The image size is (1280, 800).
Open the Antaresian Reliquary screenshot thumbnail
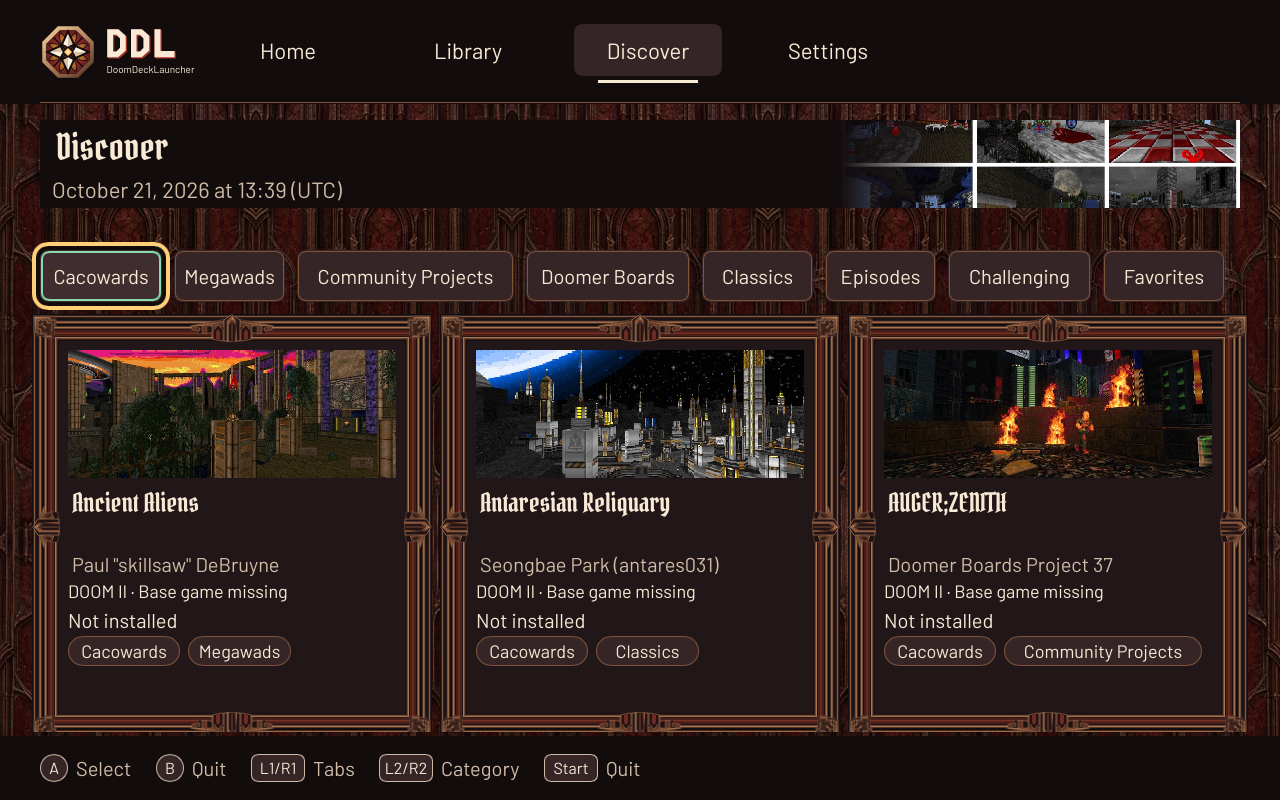640,414
